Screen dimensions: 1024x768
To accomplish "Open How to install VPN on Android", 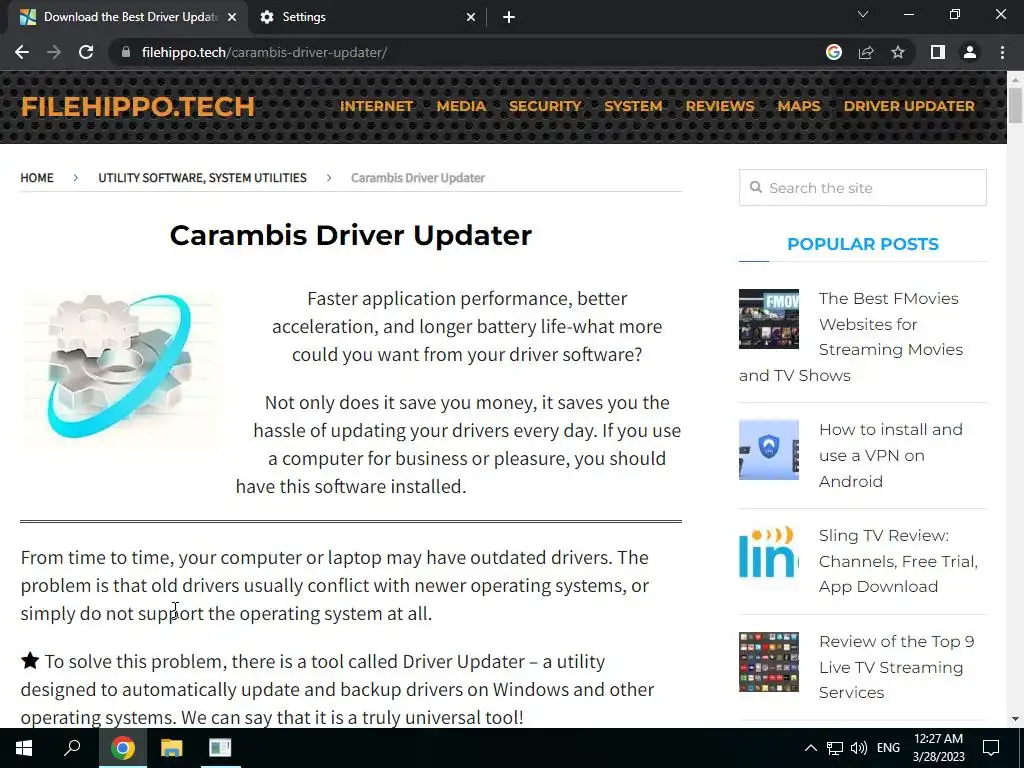I will 891,455.
